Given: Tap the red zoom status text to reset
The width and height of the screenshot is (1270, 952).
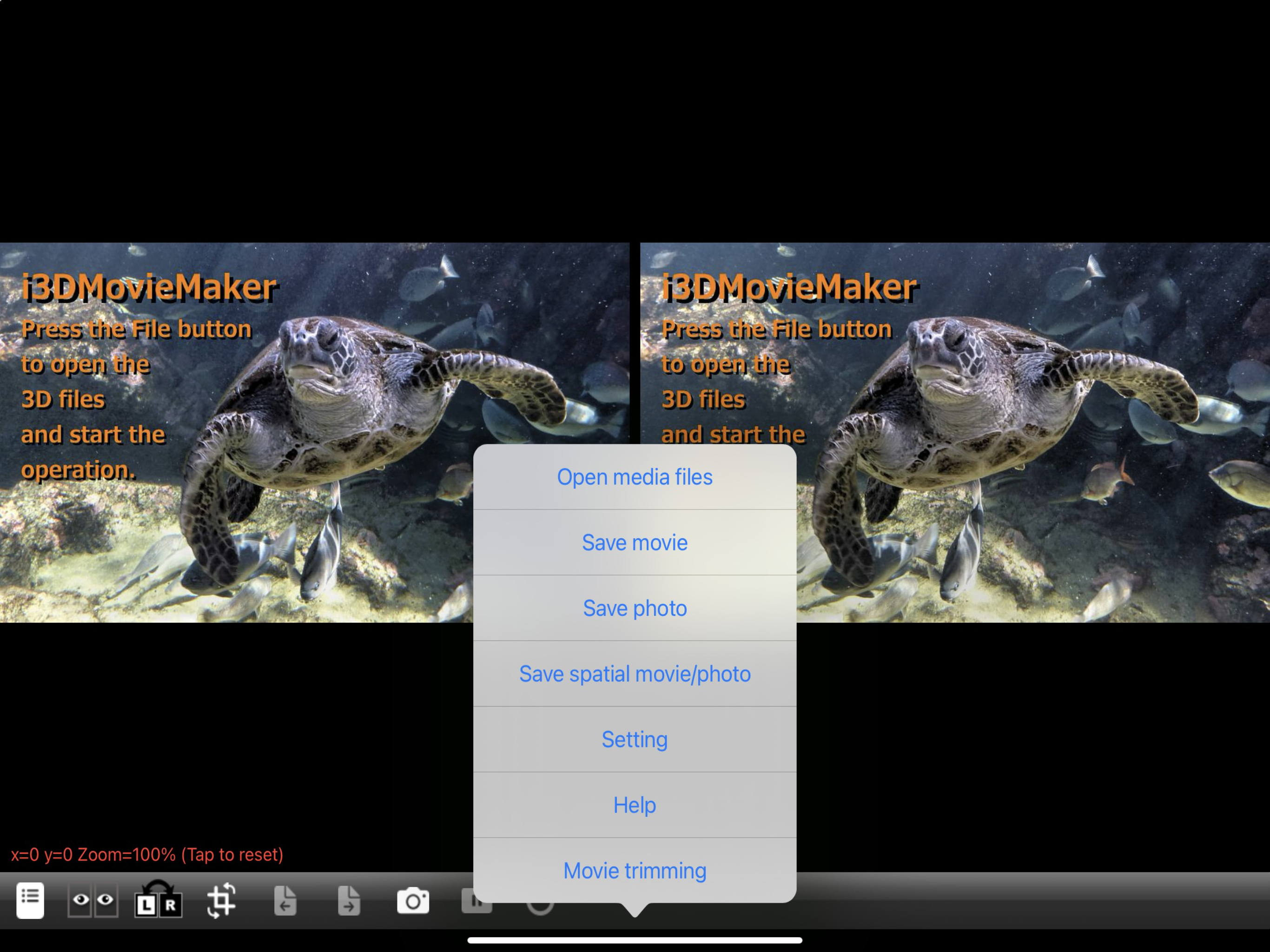Looking at the screenshot, I should (147, 855).
